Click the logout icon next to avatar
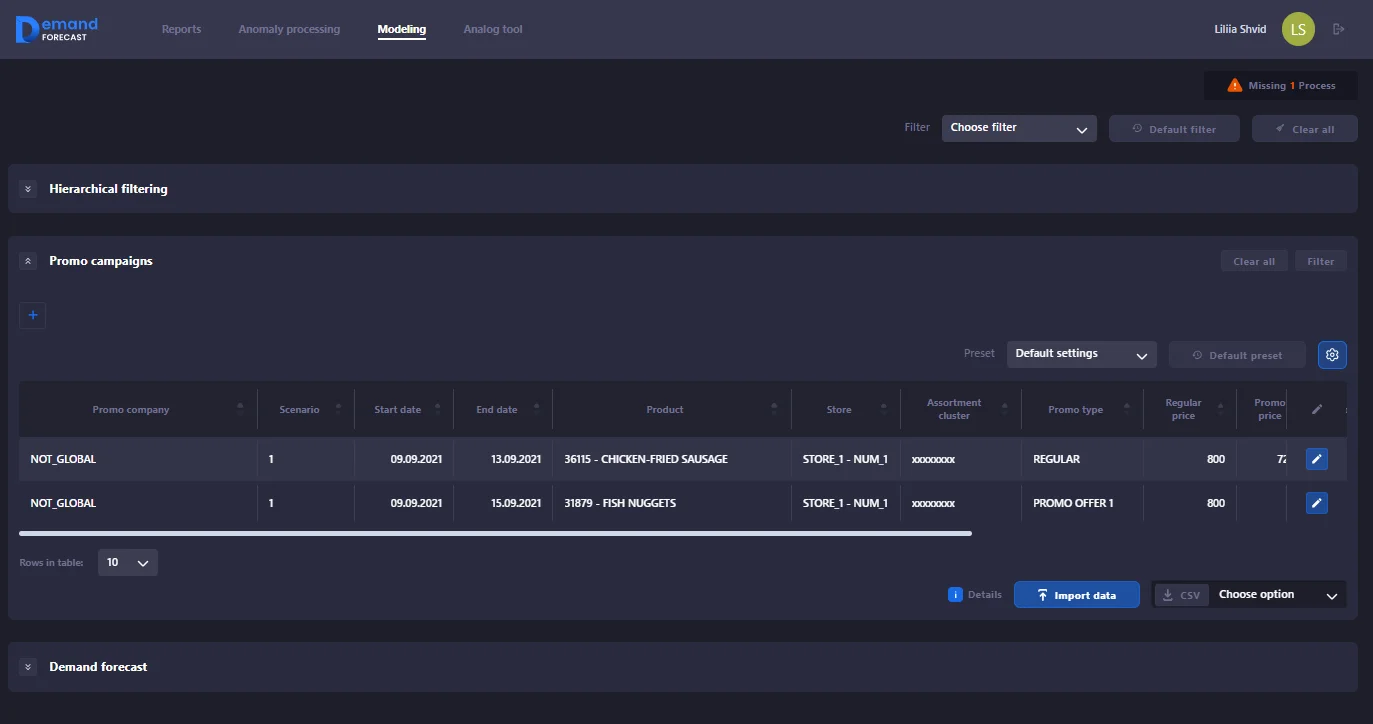The width and height of the screenshot is (1373, 724). pos(1338,29)
